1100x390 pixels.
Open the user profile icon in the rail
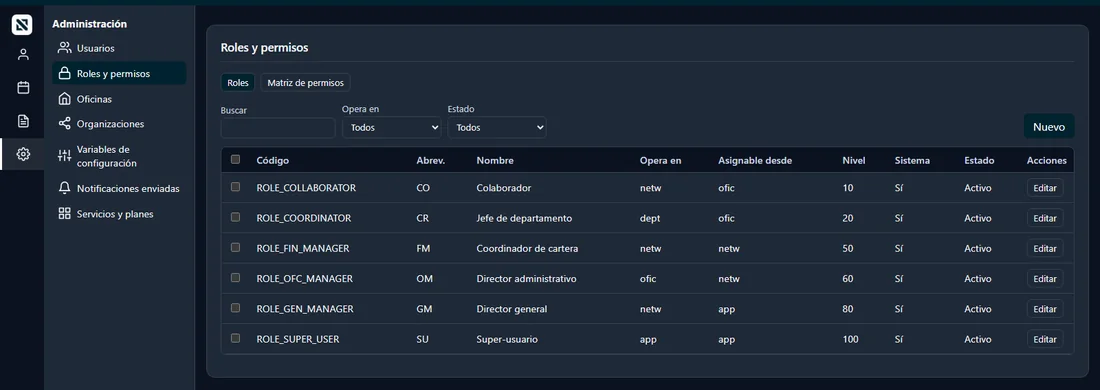pyautogui.click(x=23, y=55)
